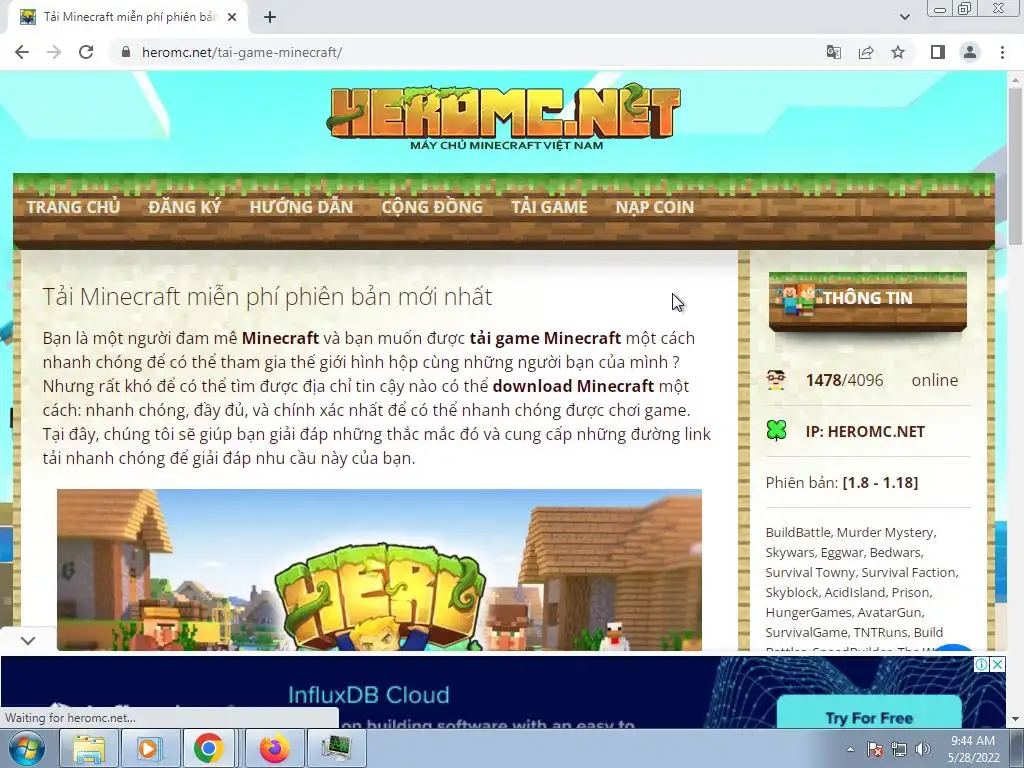This screenshot has height=768, width=1024.
Task: View site info via the padlock icon
Action: click(126, 52)
